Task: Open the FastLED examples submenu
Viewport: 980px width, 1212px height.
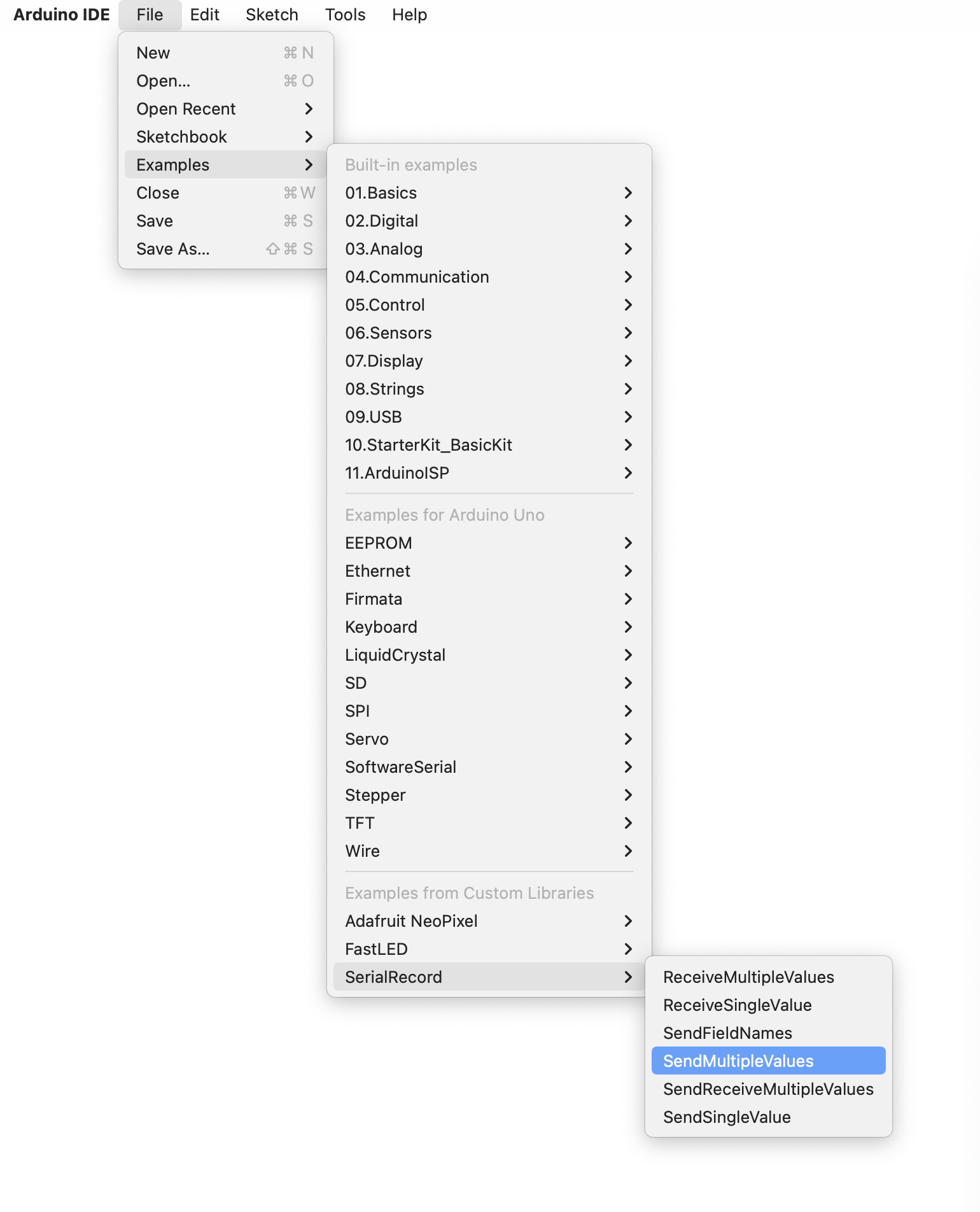Action: pyautogui.click(x=489, y=949)
